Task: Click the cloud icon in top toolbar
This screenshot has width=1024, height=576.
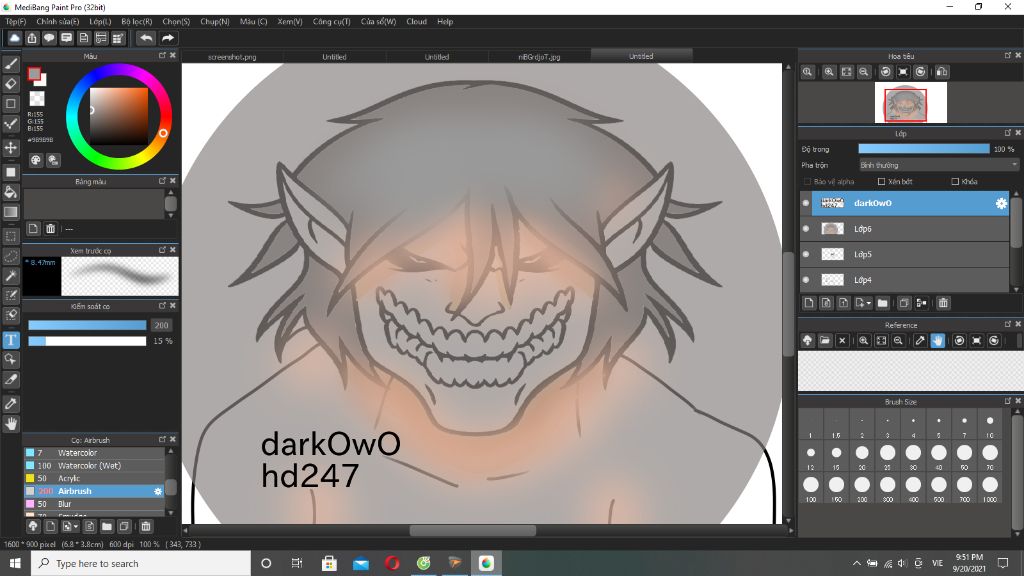Action: point(14,39)
